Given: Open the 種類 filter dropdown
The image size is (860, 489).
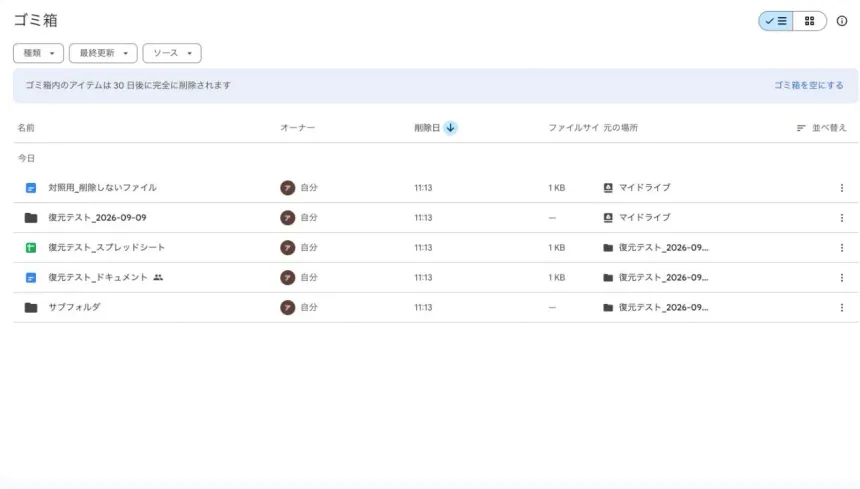Looking at the screenshot, I should [x=38, y=53].
